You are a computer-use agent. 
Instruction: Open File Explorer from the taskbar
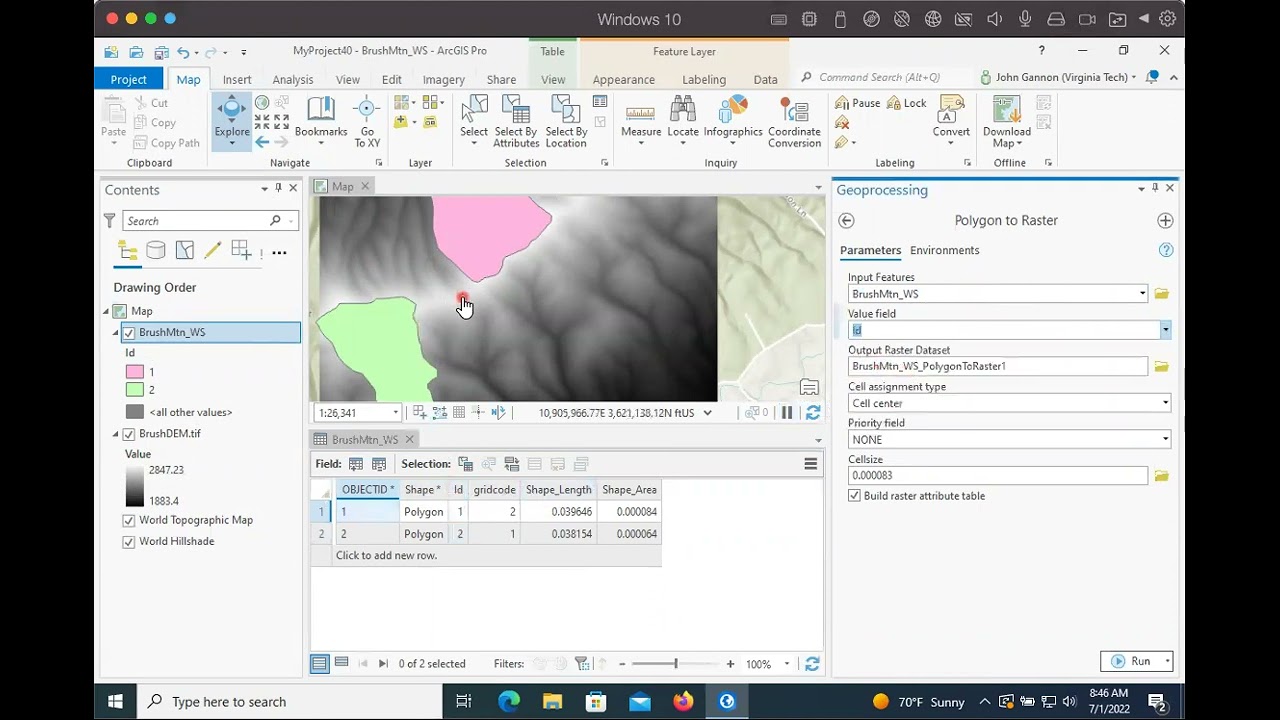tap(552, 701)
